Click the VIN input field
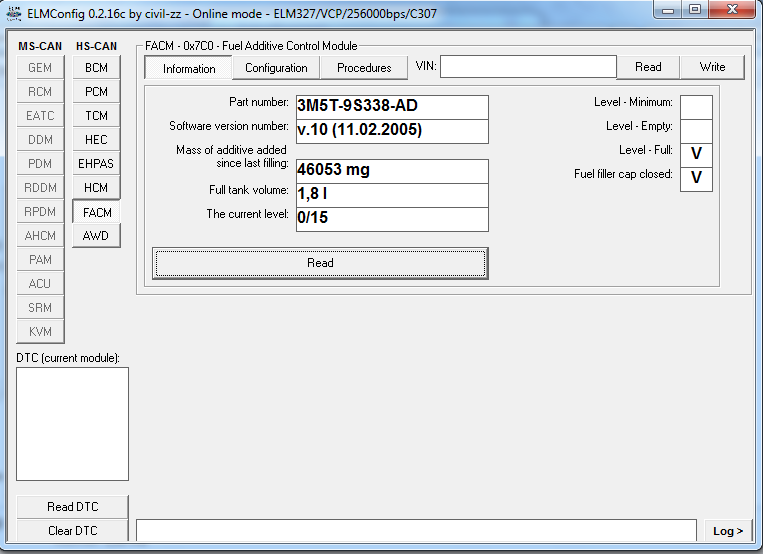 pos(528,67)
